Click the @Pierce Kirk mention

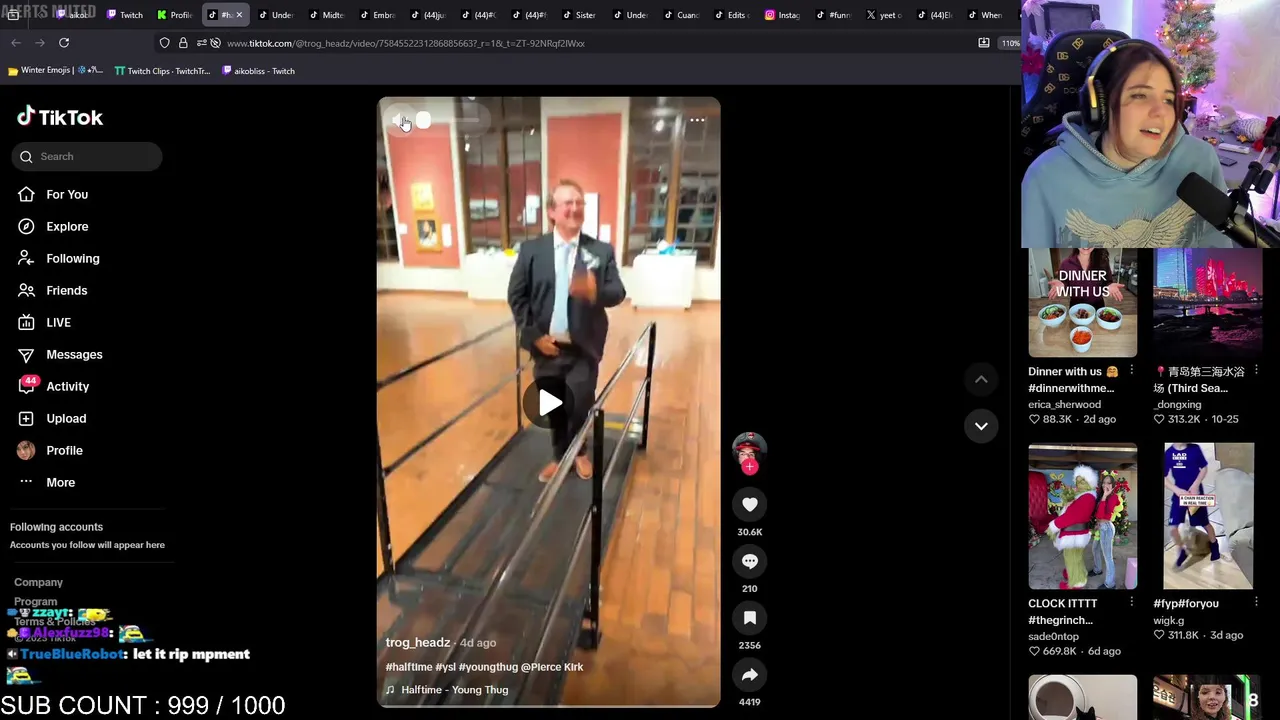click(x=552, y=667)
